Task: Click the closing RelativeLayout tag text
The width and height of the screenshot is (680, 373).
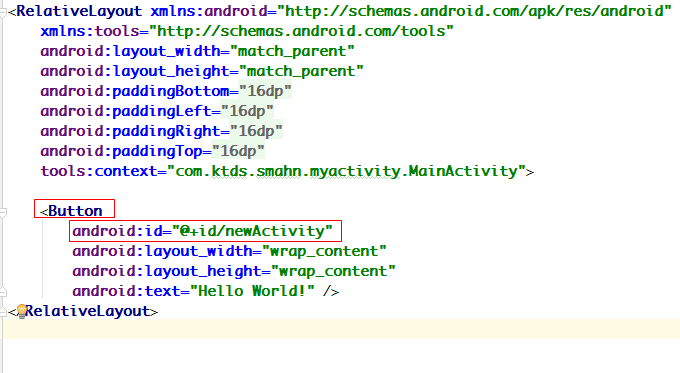Action: click(83, 311)
